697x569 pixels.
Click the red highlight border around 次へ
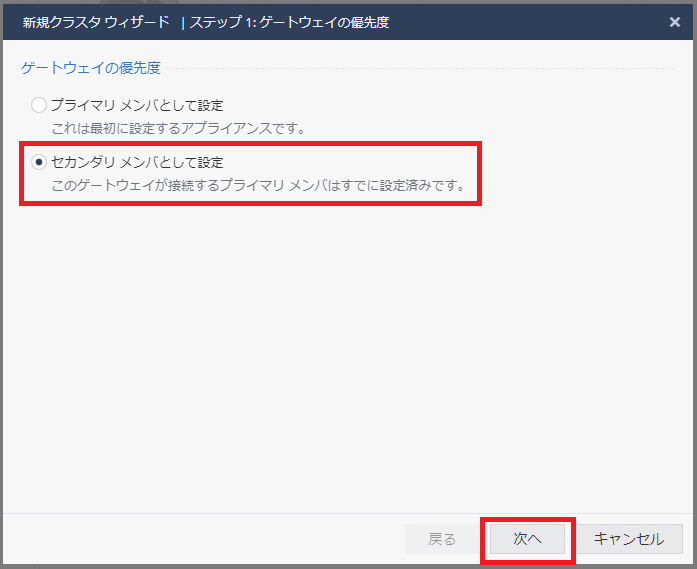click(x=528, y=519)
